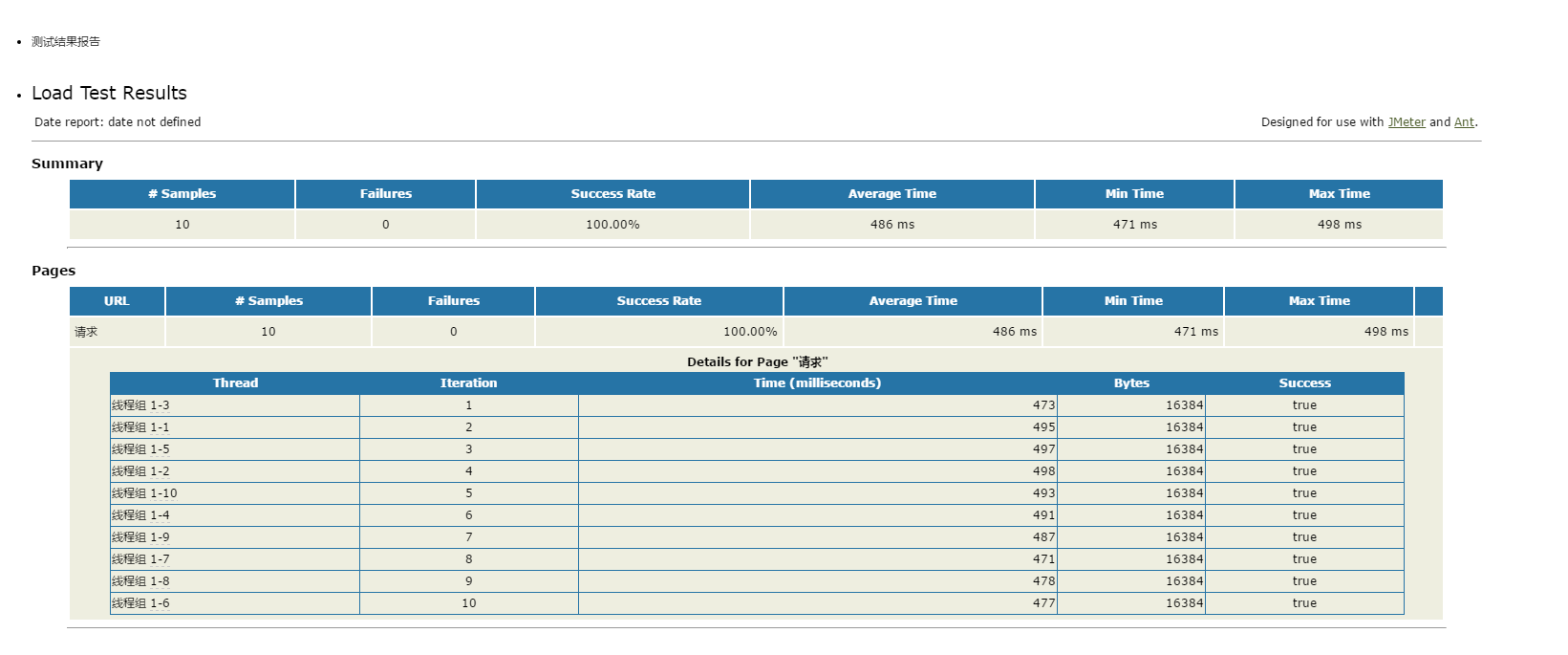
Task: Click the Iteration column header
Action: 469,383
